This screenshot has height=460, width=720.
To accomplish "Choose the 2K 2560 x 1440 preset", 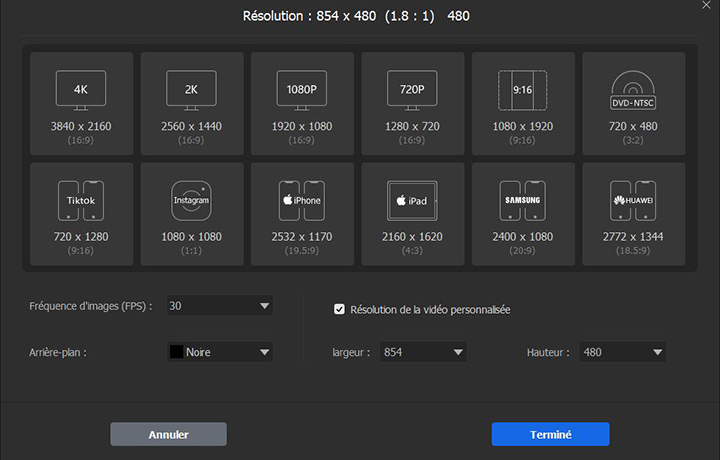I will (x=192, y=103).
